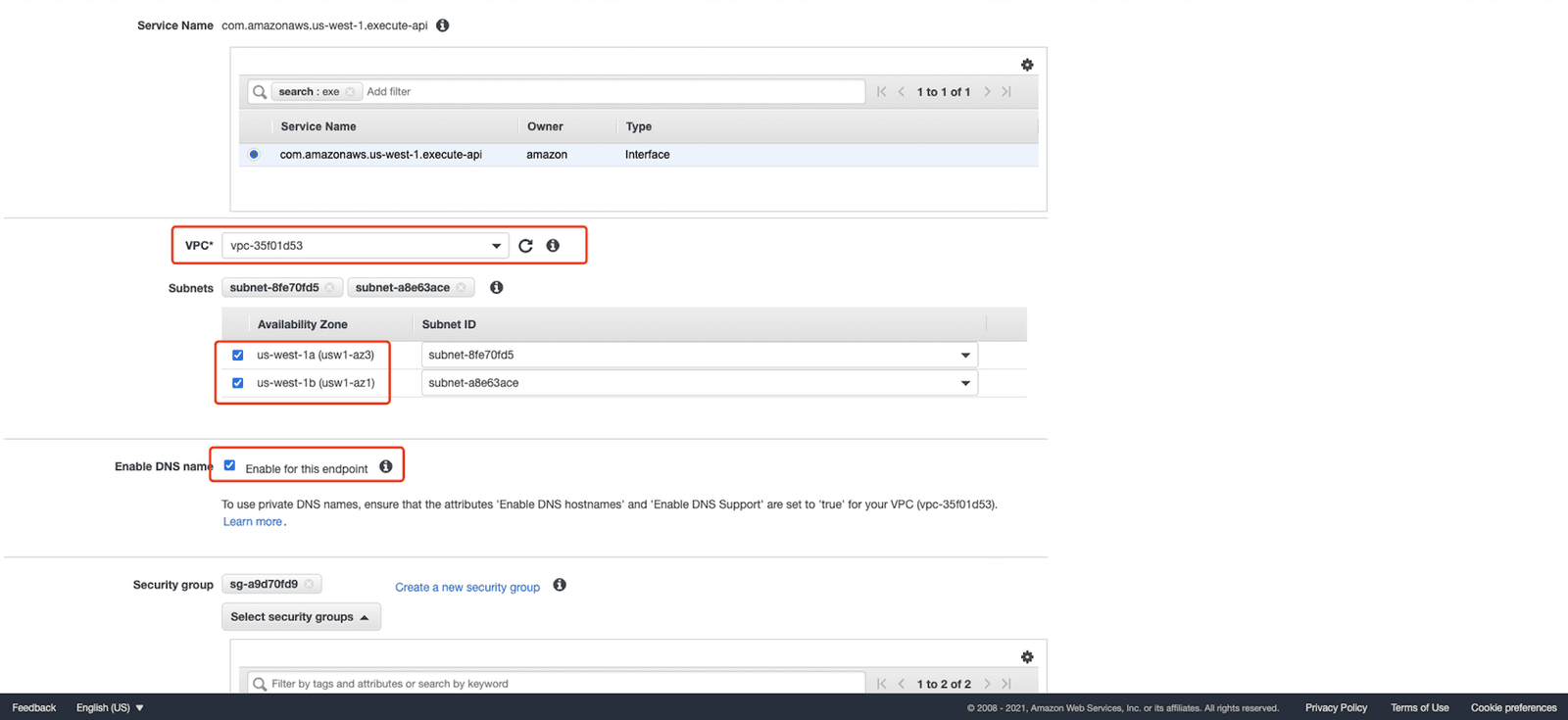The image size is (1568, 720).
Task: Remove the 'search : exe' filter chip
Action: (350, 92)
